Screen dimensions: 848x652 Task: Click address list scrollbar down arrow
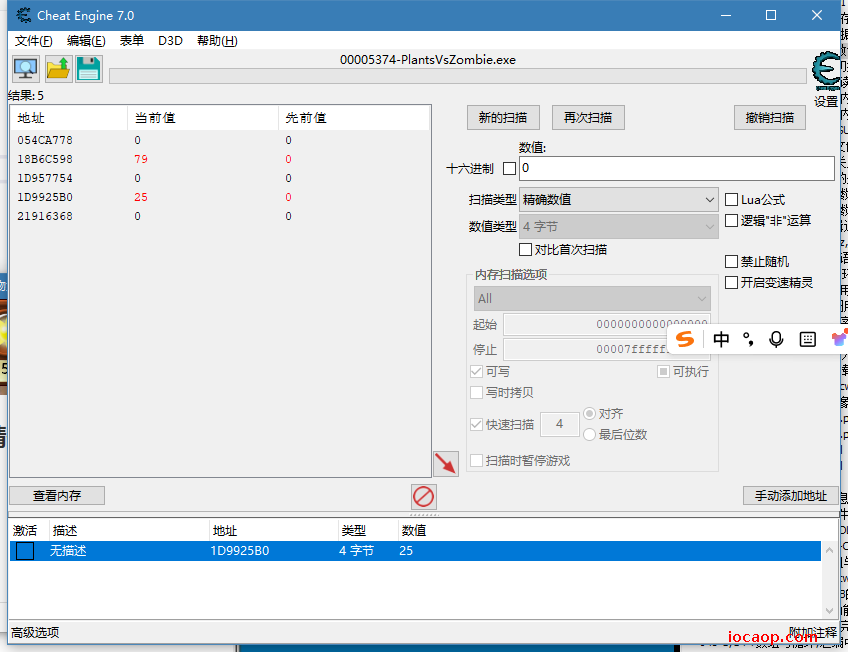829,610
